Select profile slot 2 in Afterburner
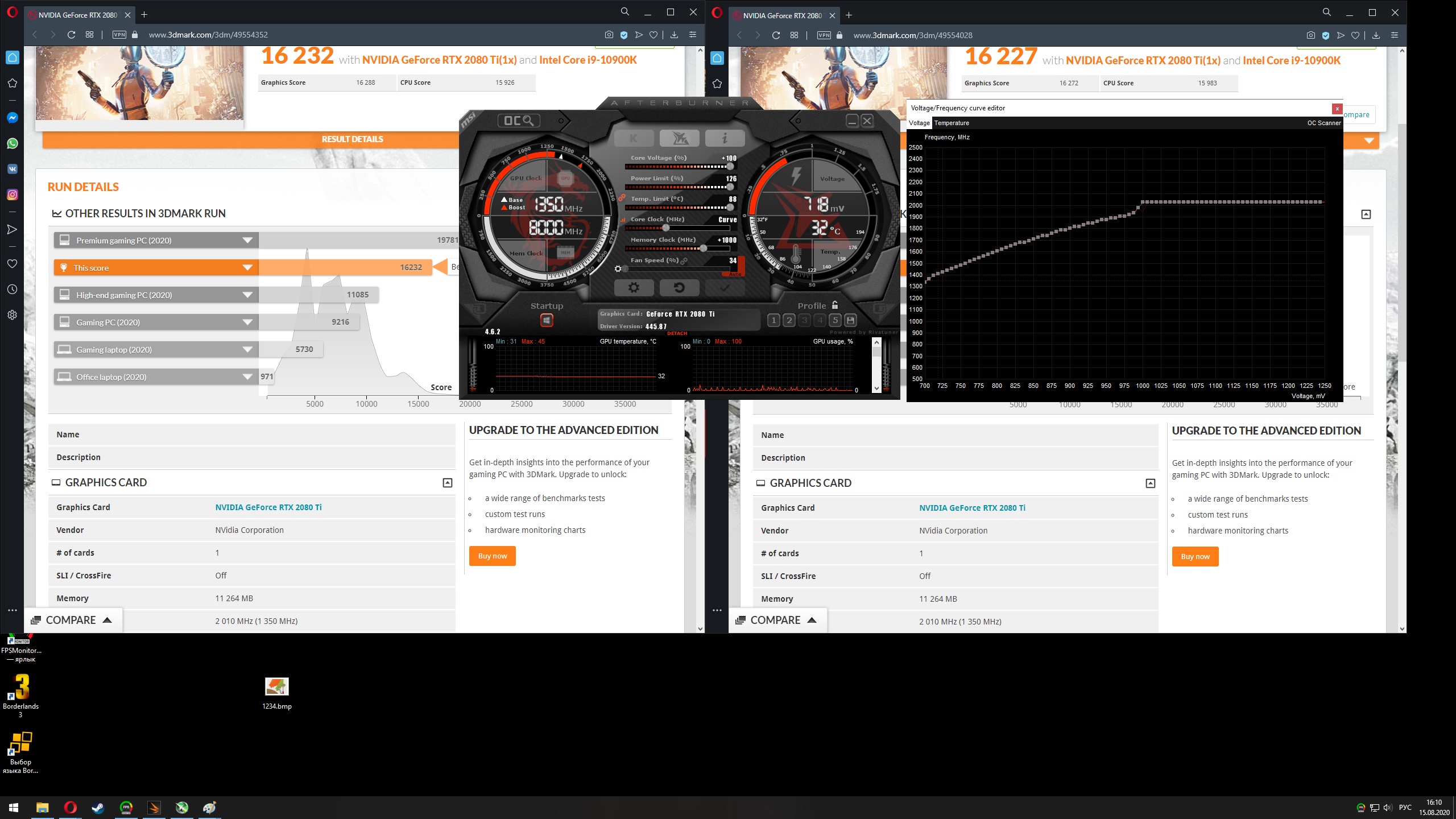The width and height of the screenshot is (1456, 819). coord(789,320)
